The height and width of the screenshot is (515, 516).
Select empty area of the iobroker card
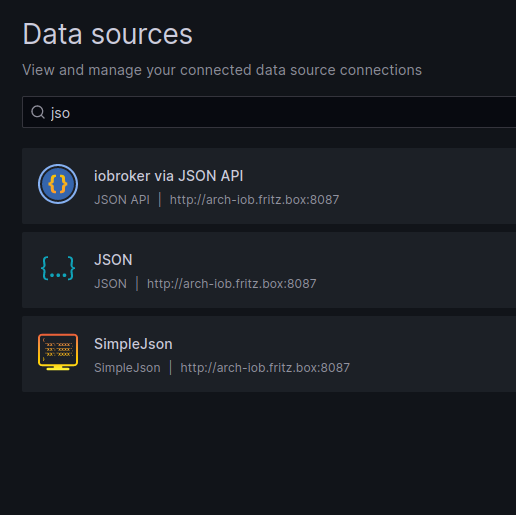(433, 186)
